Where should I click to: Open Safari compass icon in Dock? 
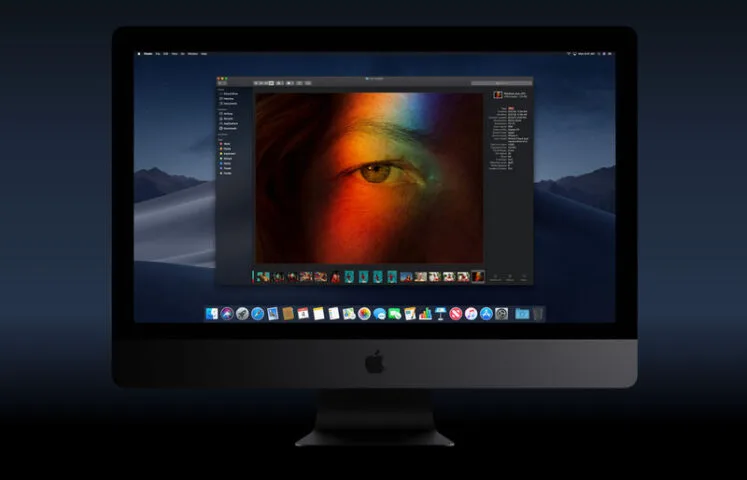[x=257, y=314]
